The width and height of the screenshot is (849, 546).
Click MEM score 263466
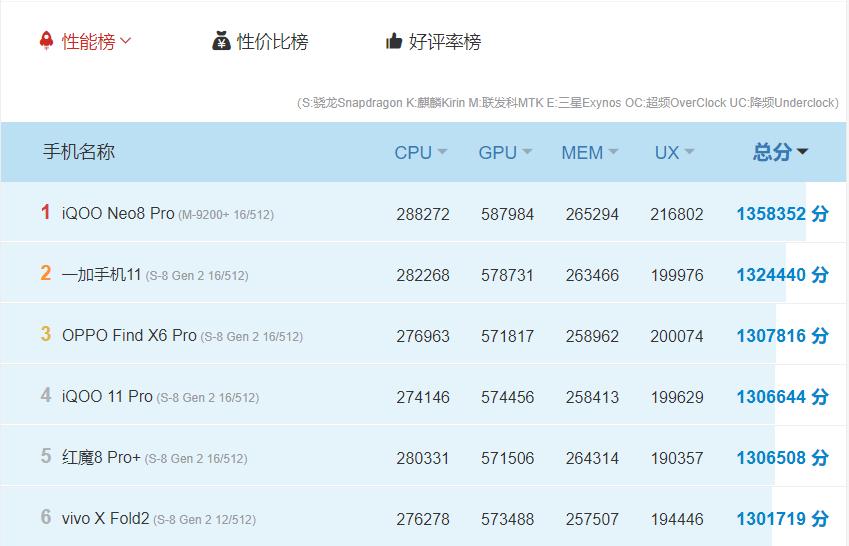[592, 275]
